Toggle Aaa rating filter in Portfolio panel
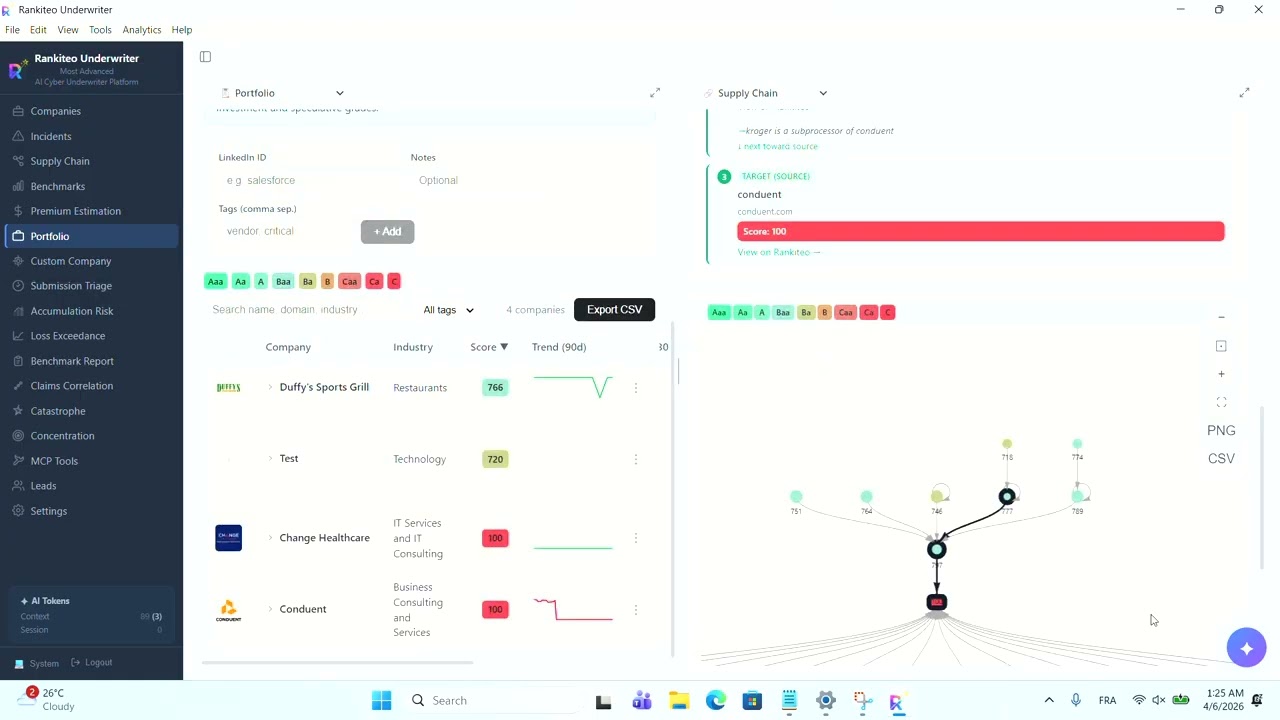This screenshot has width=1280, height=720. pyautogui.click(x=215, y=282)
